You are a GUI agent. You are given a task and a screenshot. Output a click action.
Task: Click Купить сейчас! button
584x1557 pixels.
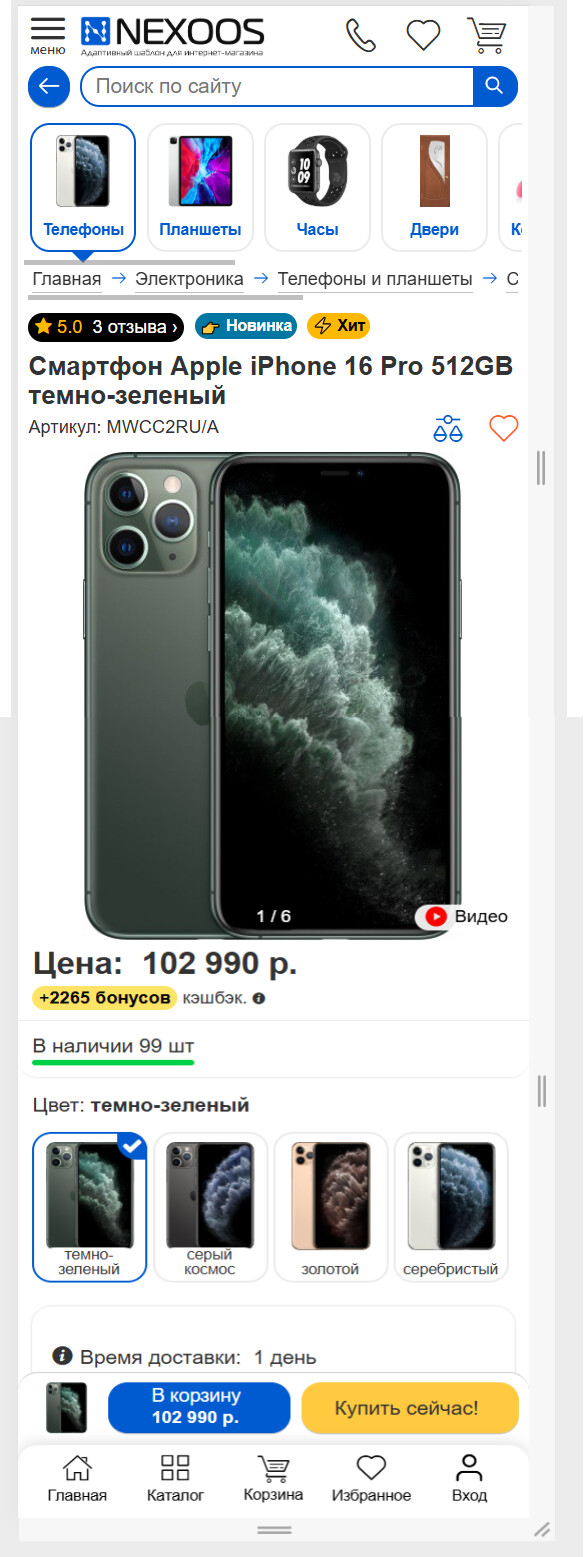[x=410, y=1408]
